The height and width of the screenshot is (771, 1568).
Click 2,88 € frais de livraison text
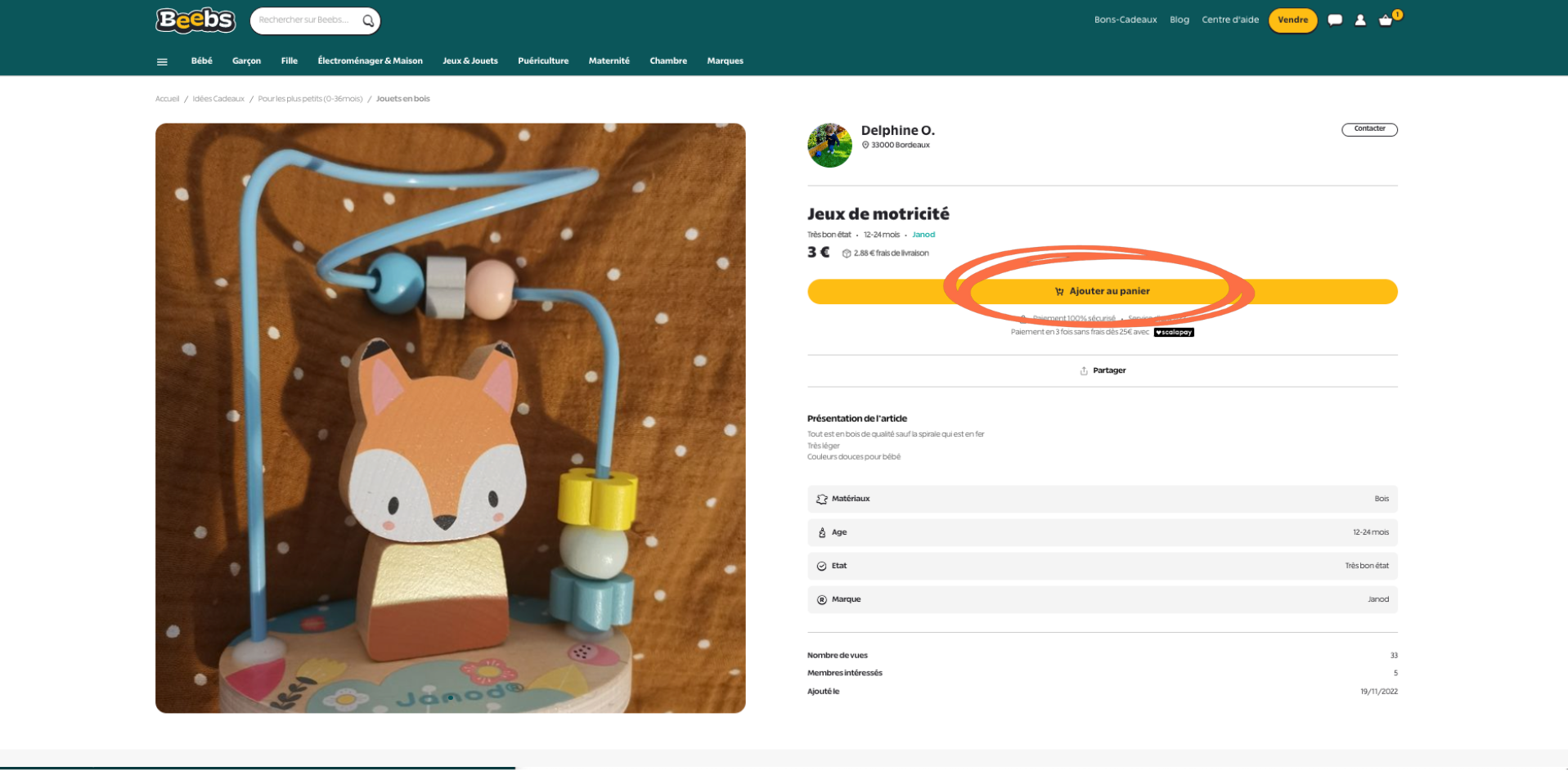point(891,253)
